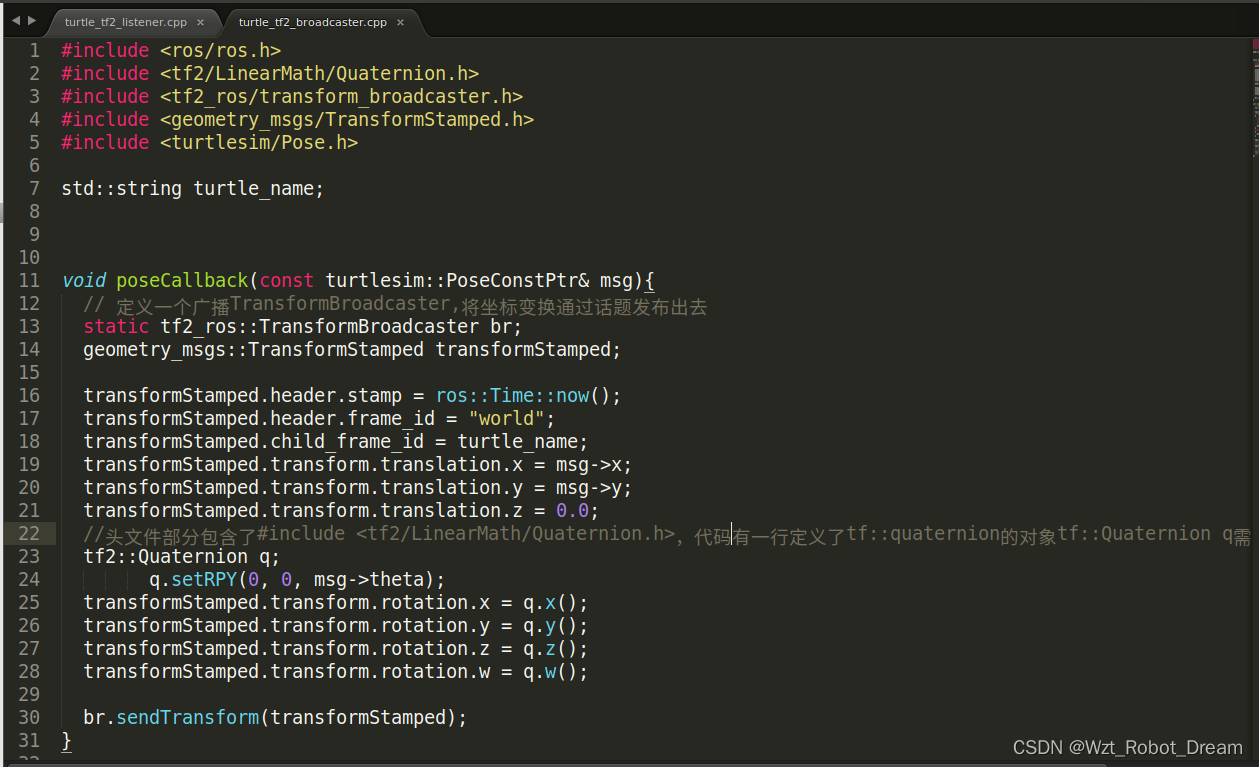This screenshot has height=767, width=1259.
Task: Click the setRPY function call
Action: (x=204, y=579)
